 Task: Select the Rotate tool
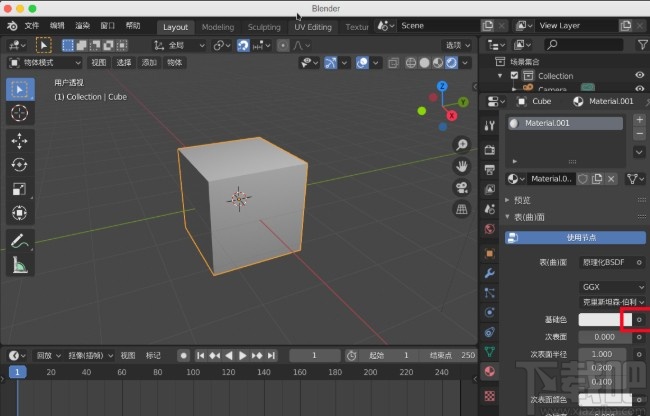(x=19, y=165)
